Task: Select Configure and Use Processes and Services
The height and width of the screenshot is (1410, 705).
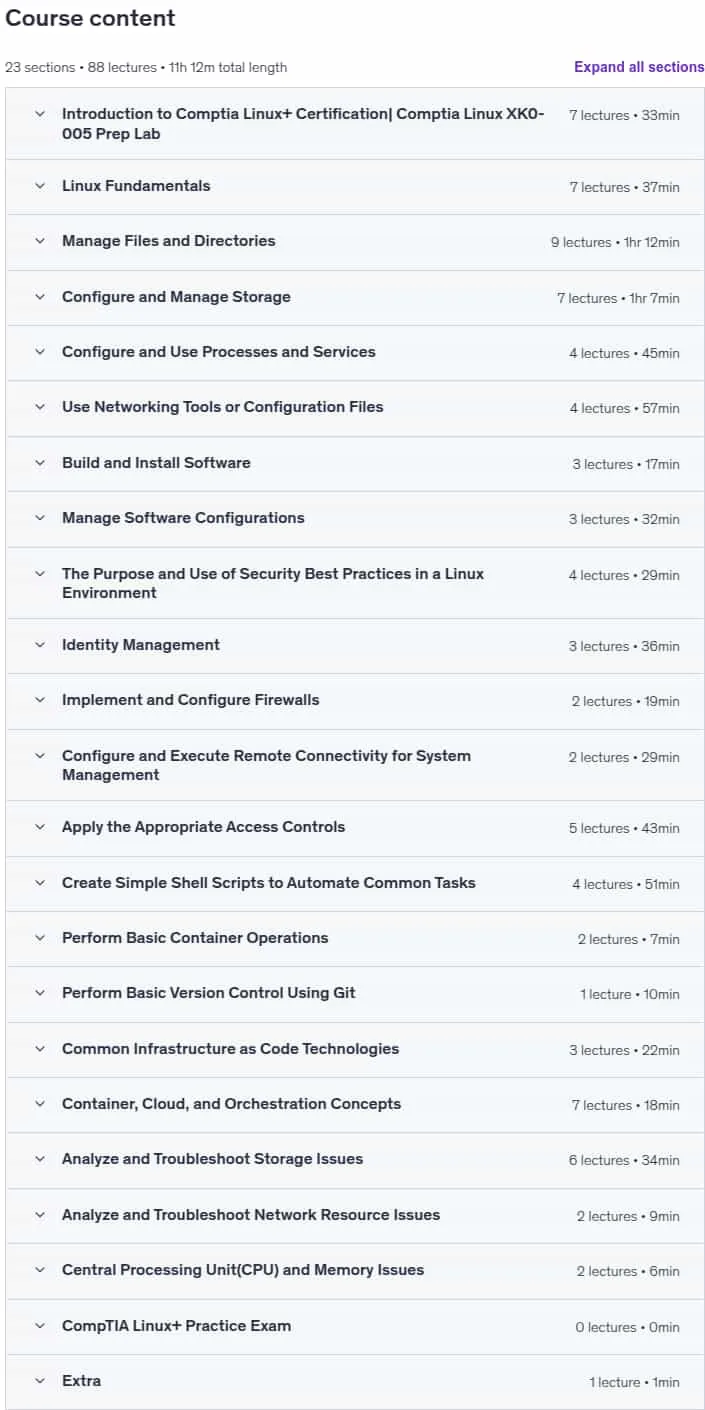Action: (355, 352)
